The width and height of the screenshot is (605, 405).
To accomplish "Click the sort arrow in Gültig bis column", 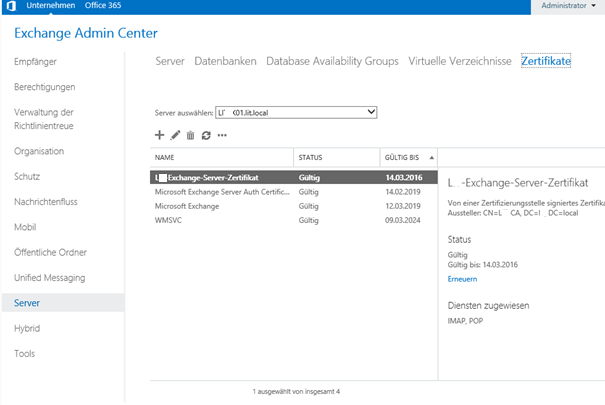I will click(431, 158).
